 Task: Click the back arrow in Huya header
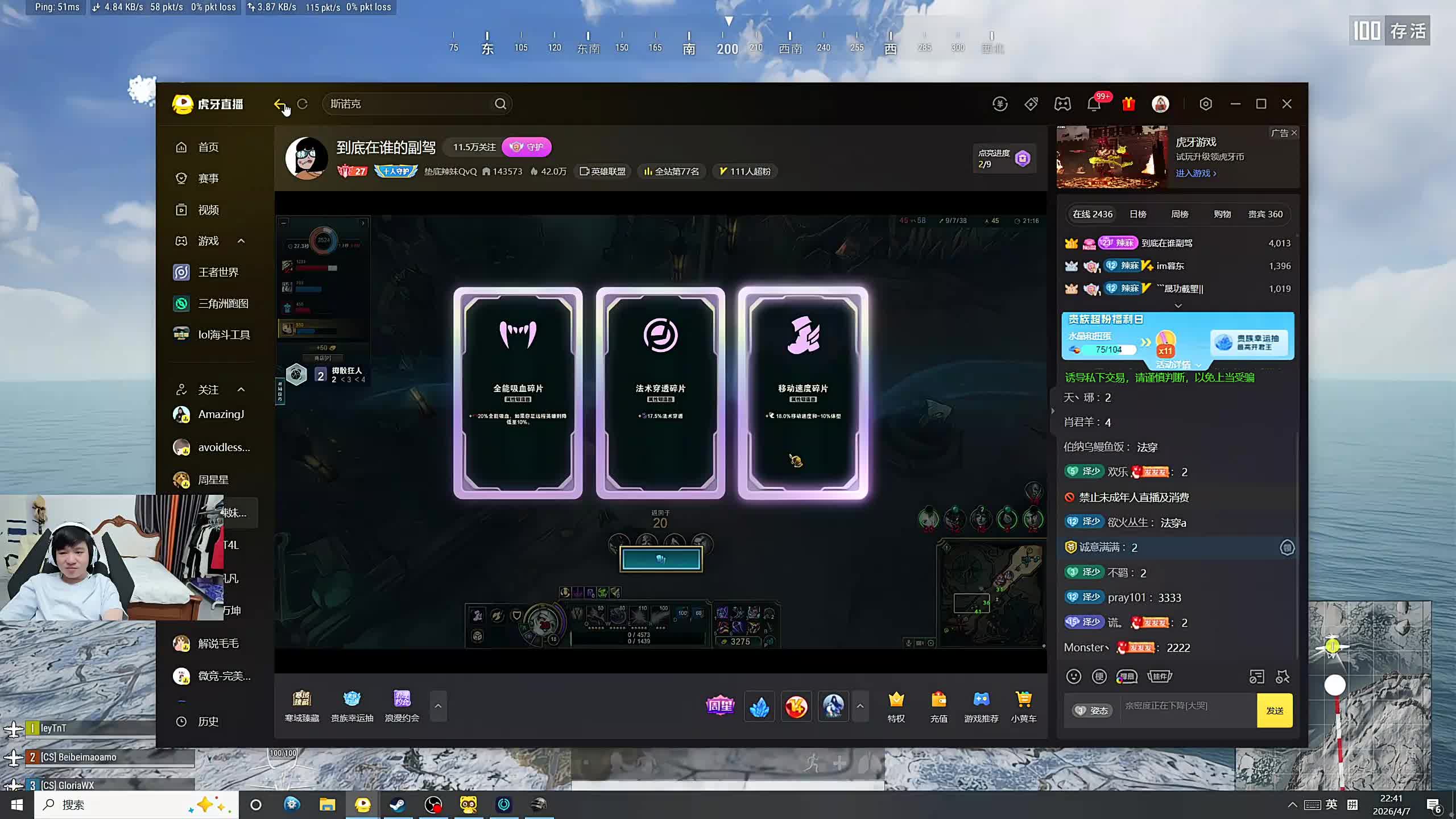click(x=279, y=104)
